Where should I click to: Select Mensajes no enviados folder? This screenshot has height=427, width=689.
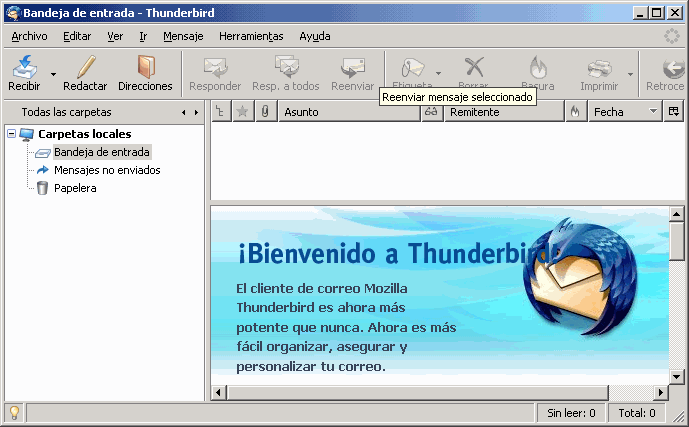(107, 170)
